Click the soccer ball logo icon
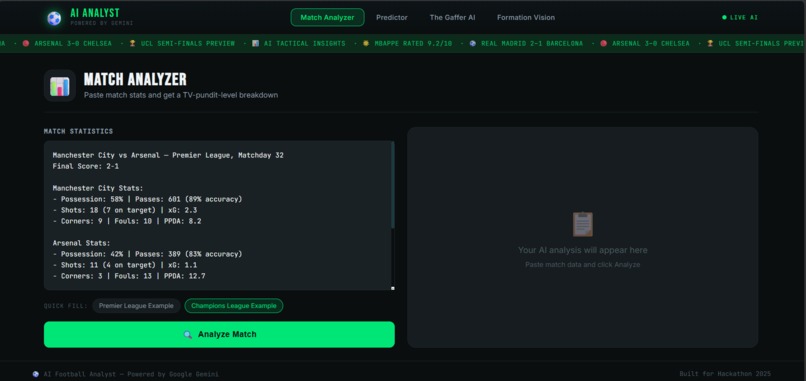 (x=54, y=18)
